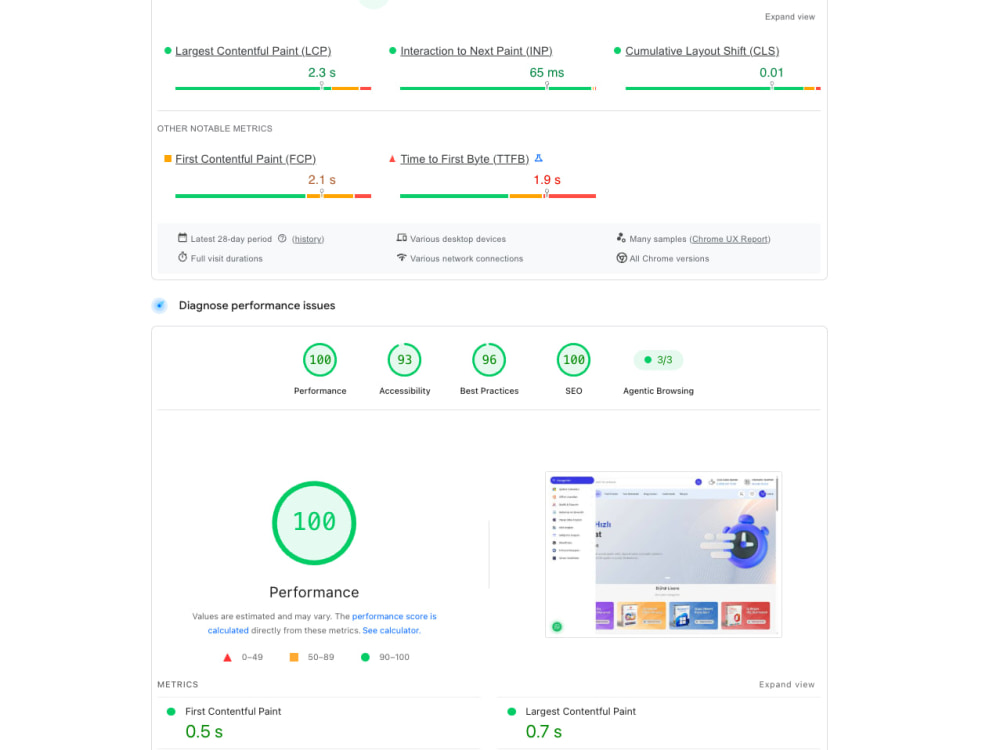The height and width of the screenshot is (750, 1000).
Task: Click the samples icon beside Many samples
Action: [621, 238]
